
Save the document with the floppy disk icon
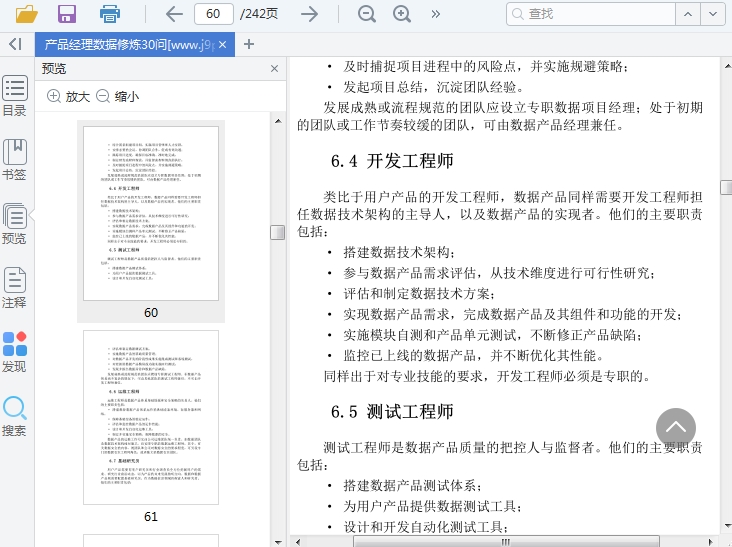tap(67, 14)
